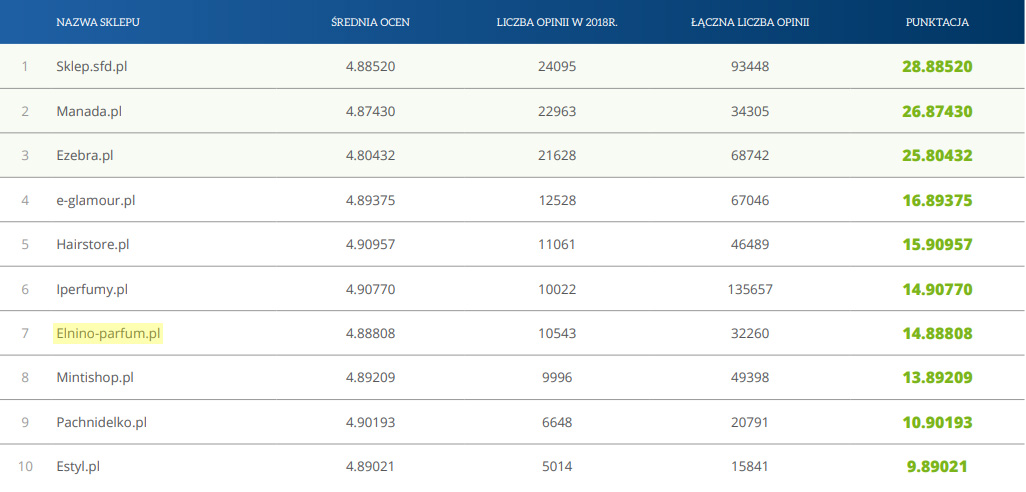This screenshot has height=492, width=1026.
Task: Open the Mintishop.pl shop entry
Action: (95, 378)
